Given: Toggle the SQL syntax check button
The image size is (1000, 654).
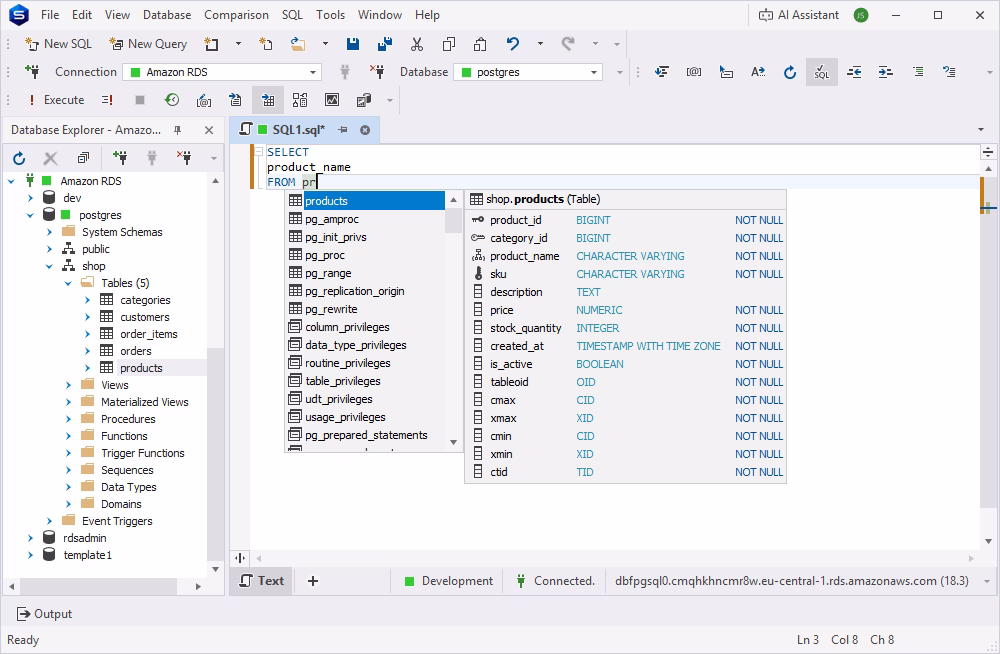Looking at the screenshot, I should pyautogui.click(x=821, y=72).
